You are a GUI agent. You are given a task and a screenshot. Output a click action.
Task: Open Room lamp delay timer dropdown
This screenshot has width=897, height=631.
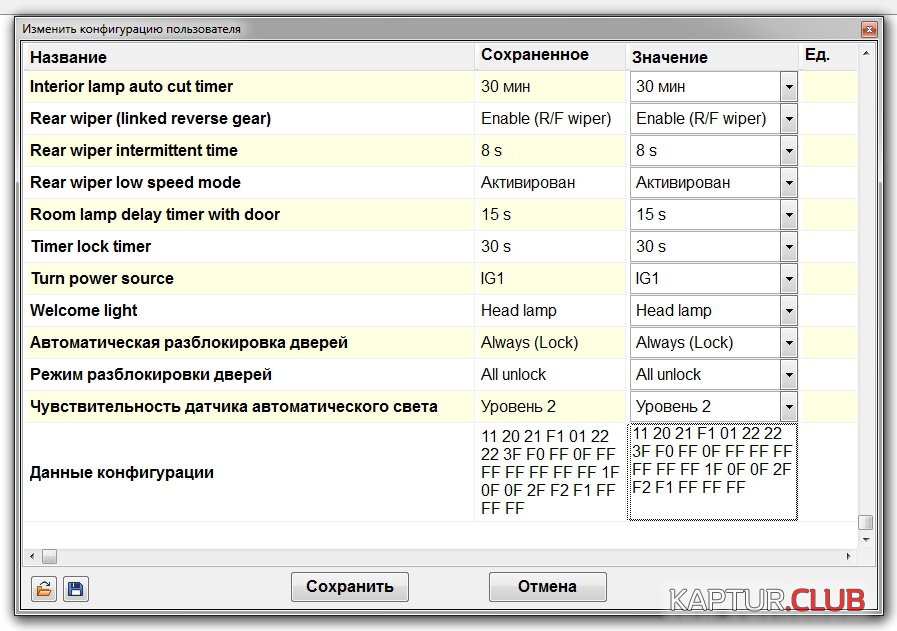pyautogui.click(x=788, y=215)
